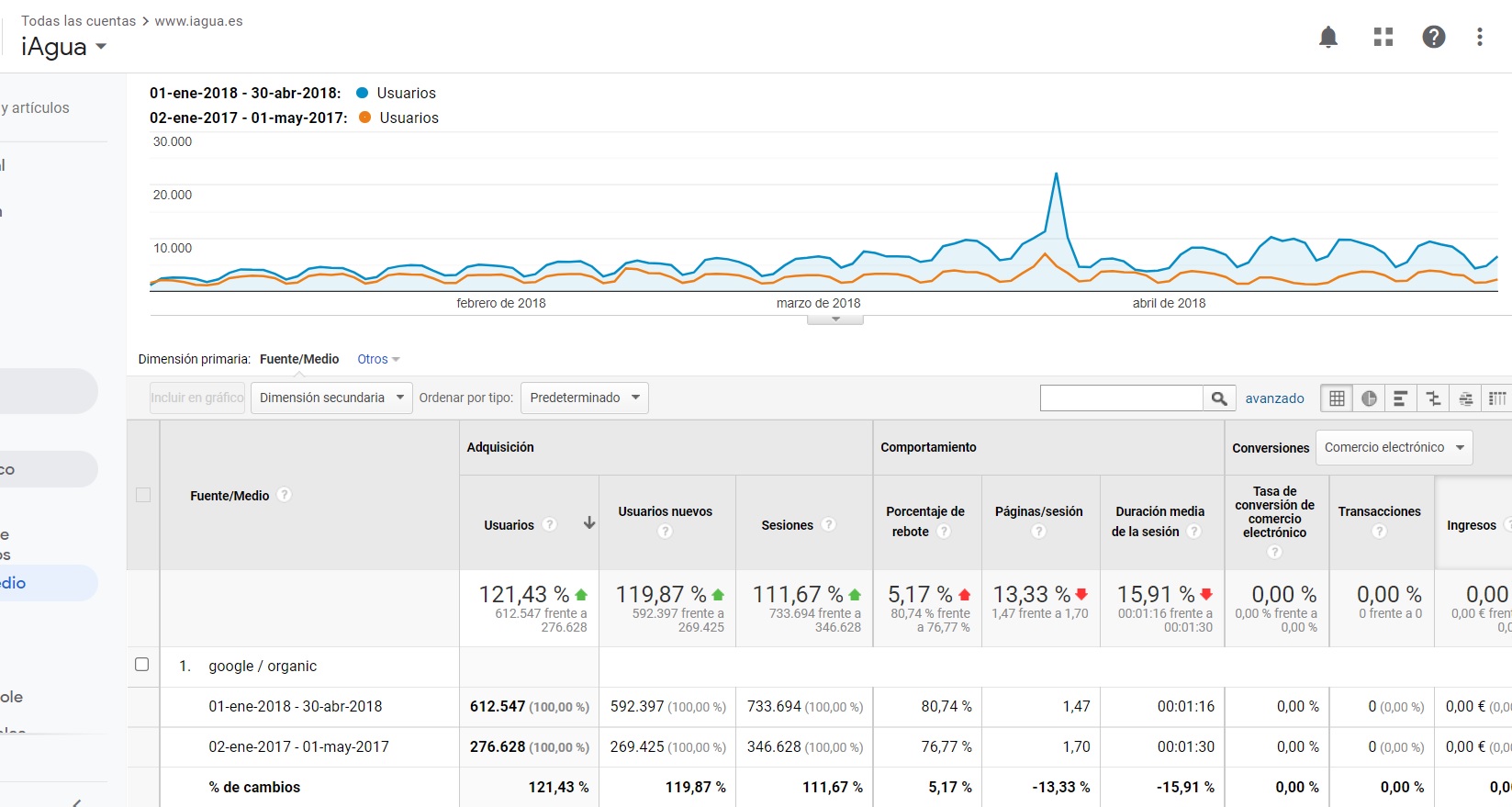Click help icon beside Usuarios header
The height and width of the screenshot is (807, 1512).
coord(550,524)
